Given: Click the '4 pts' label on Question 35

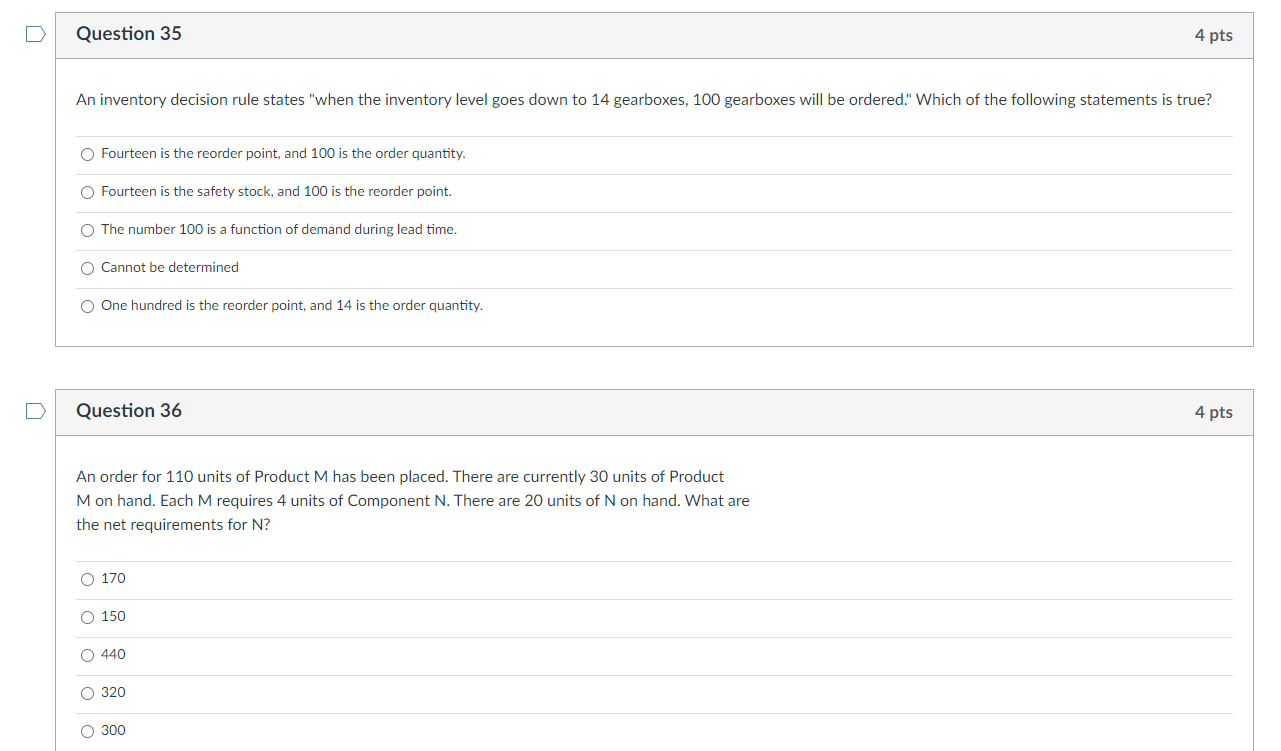Looking at the screenshot, I should pyautogui.click(x=1214, y=34).
